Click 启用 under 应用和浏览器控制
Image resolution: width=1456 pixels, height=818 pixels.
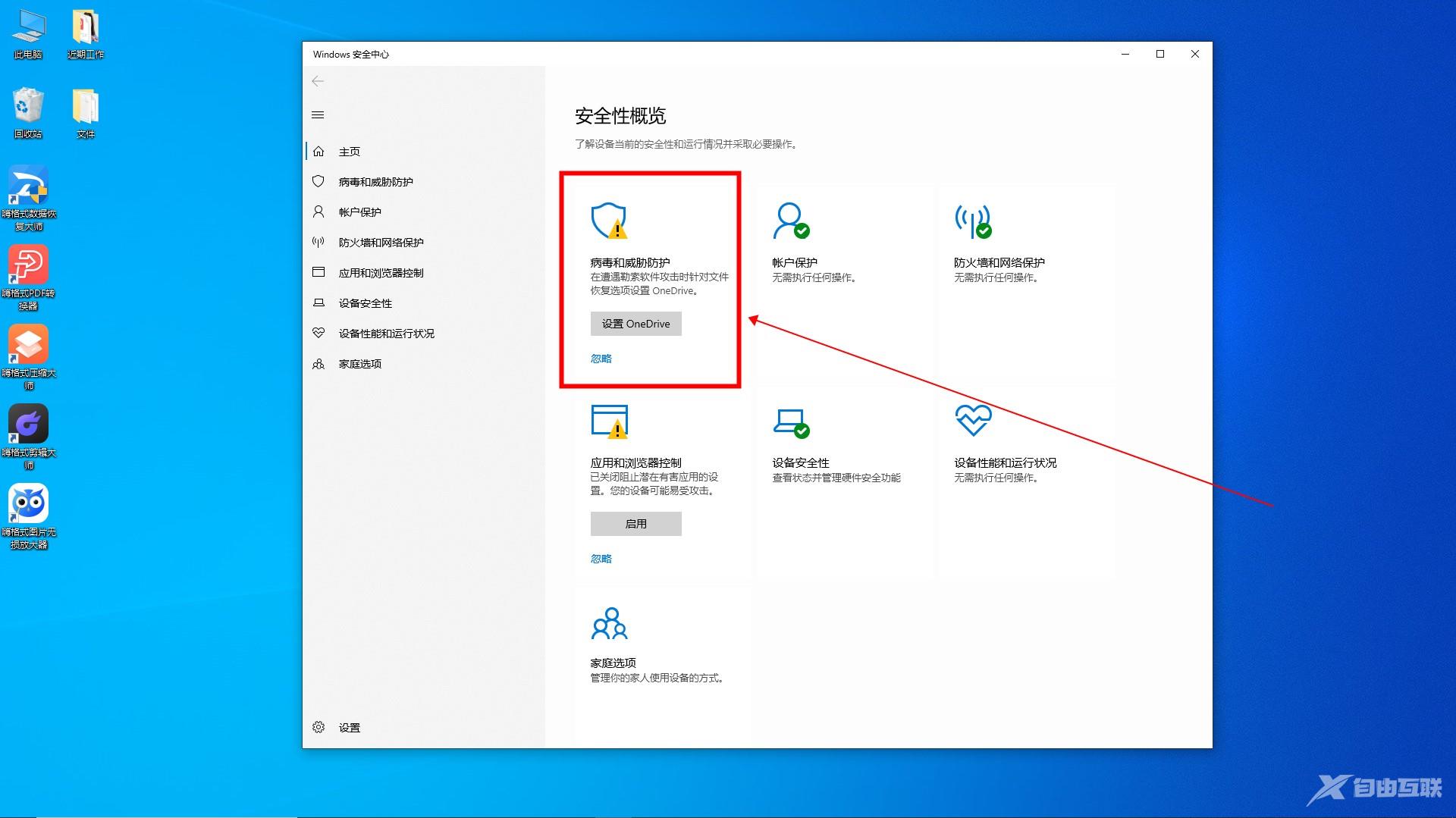coord(635,523)
